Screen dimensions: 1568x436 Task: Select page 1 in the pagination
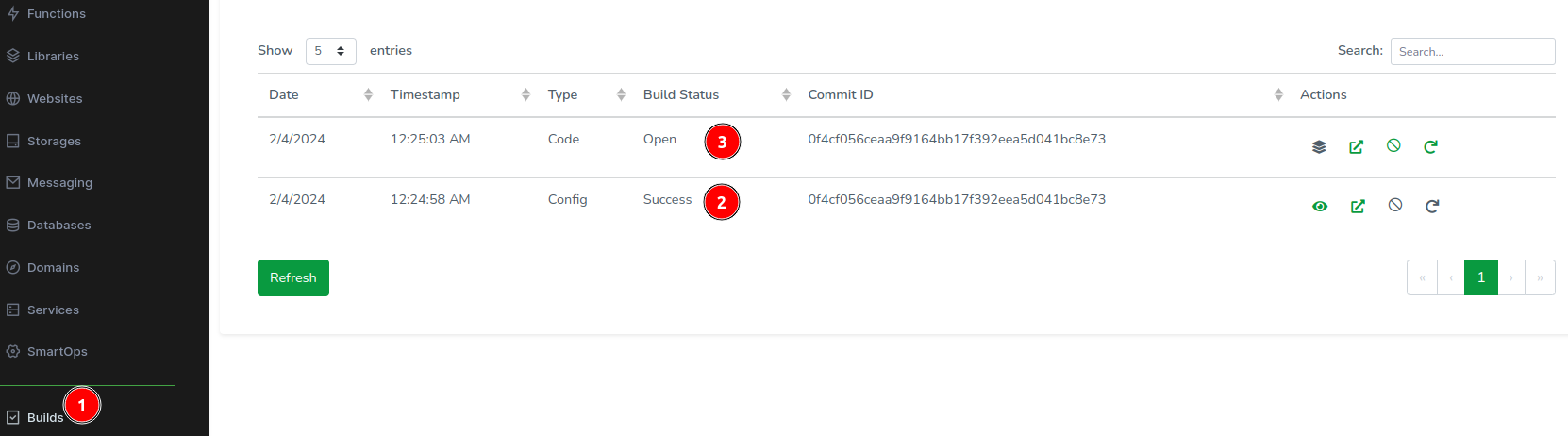pyautogui.click(x=1480, y=277)
